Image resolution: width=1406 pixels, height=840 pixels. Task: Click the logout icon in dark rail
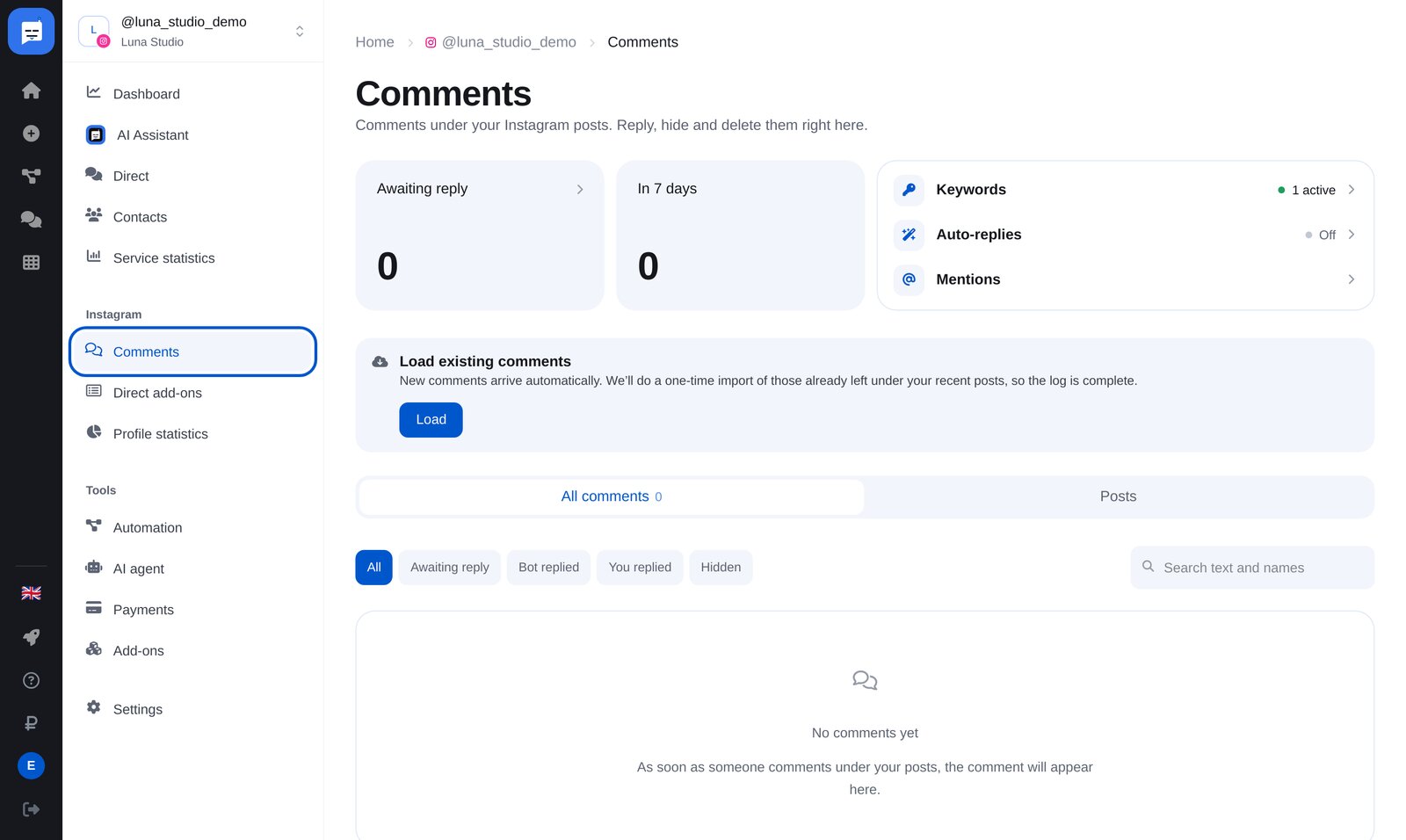[31, 809]
